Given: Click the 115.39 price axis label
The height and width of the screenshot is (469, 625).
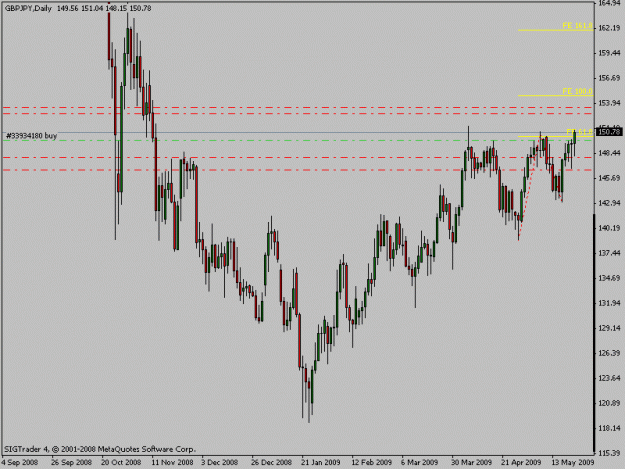Looking at the screenshot, I should click(609, 453).
